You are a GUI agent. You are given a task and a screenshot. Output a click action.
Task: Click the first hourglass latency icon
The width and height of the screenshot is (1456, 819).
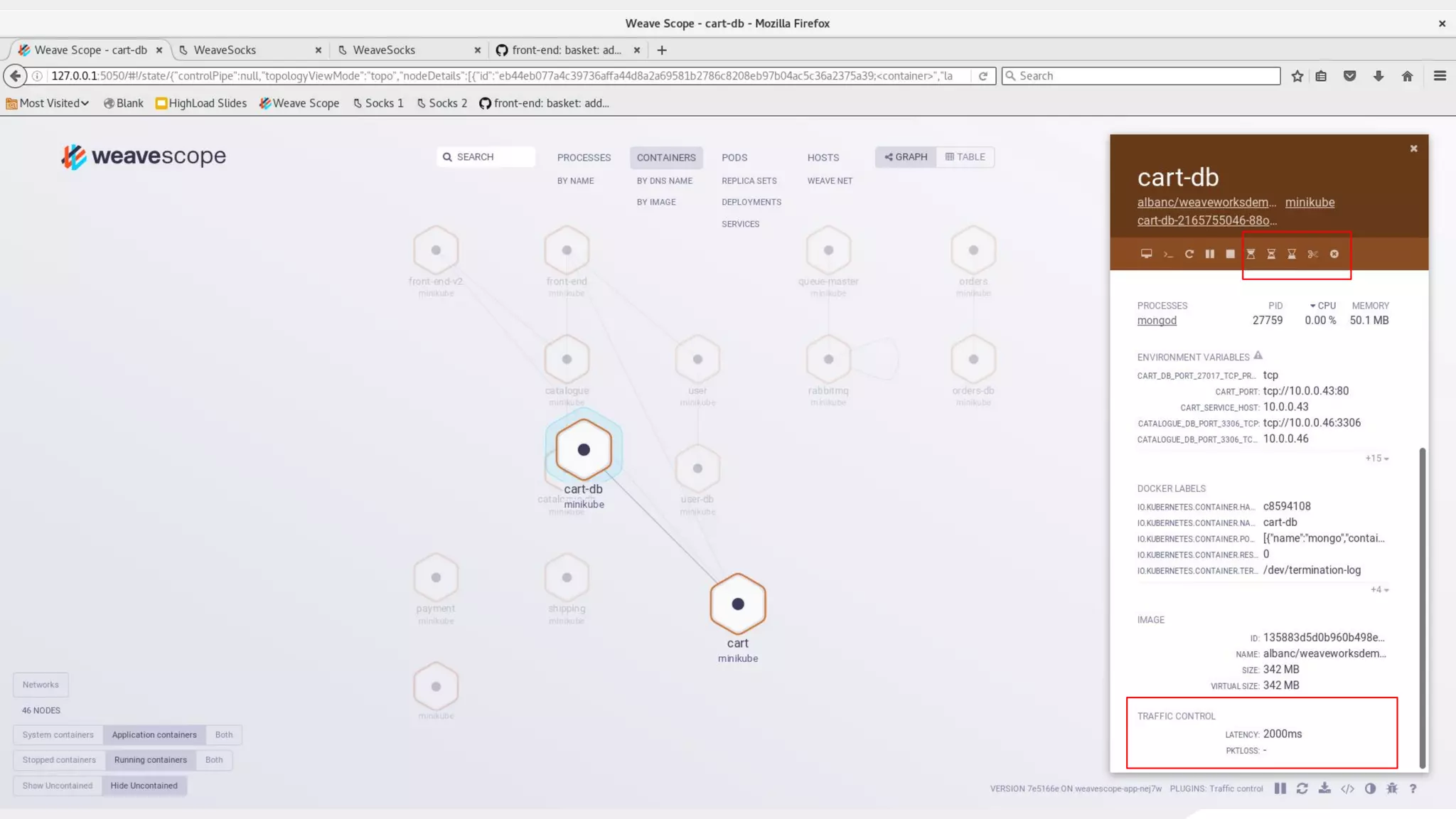pyautogui.click(x=1251, y=254)
